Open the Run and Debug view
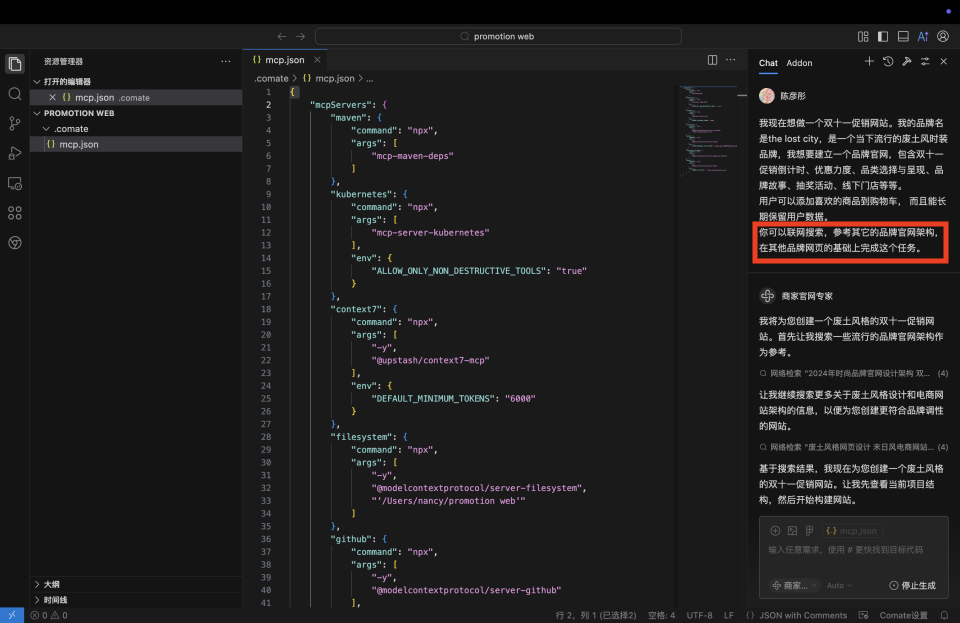Image resolution: width=960 pixels, height=623 pixels. point(15,153)
